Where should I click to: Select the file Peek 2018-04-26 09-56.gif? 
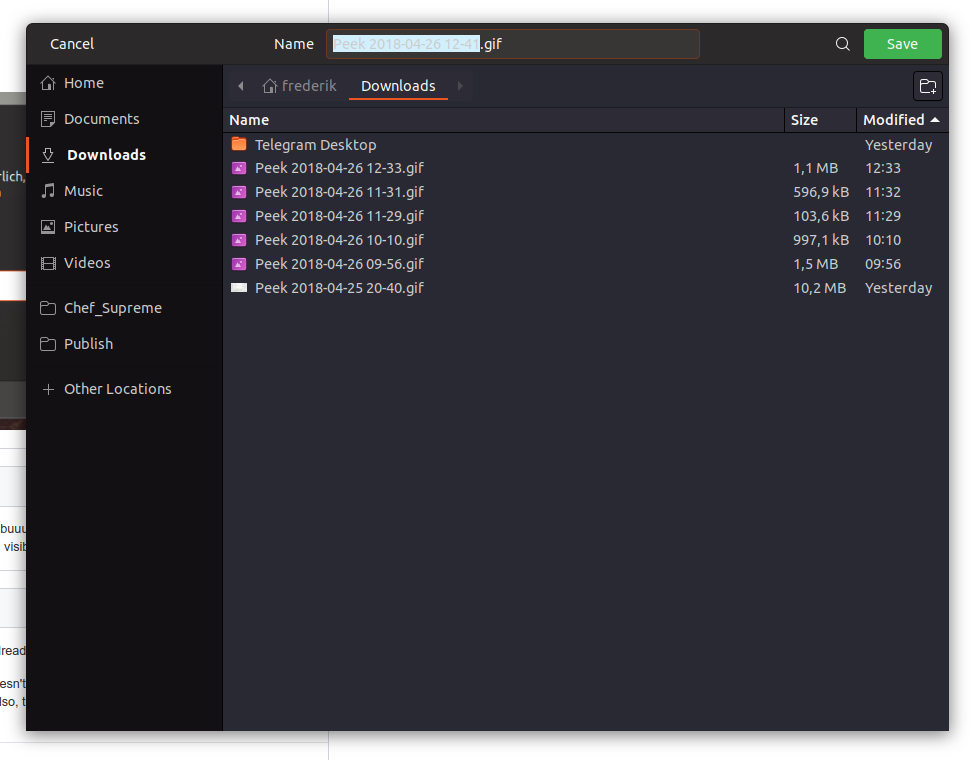(x=585, y=264)
